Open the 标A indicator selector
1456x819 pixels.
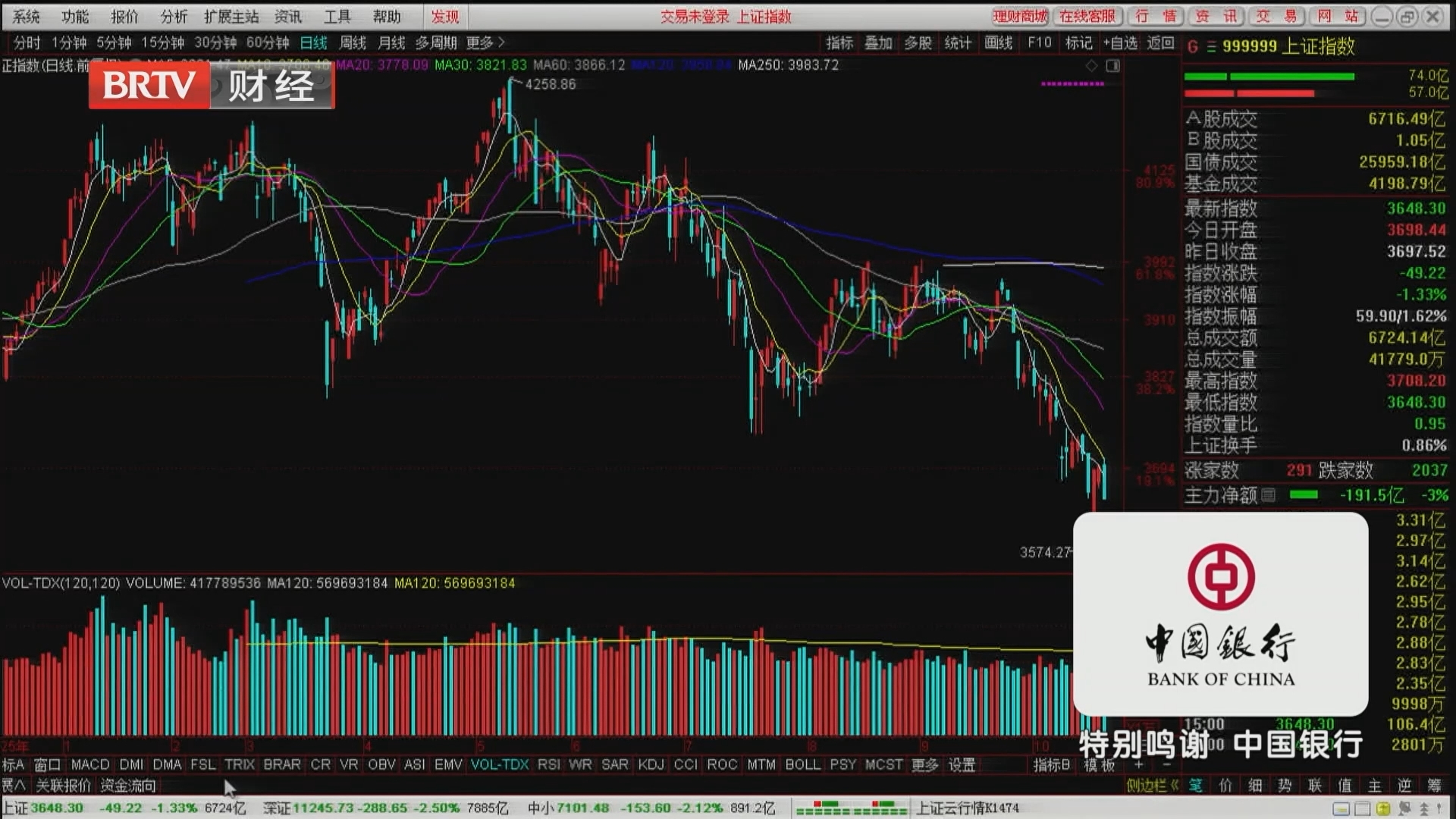point(14,765)
